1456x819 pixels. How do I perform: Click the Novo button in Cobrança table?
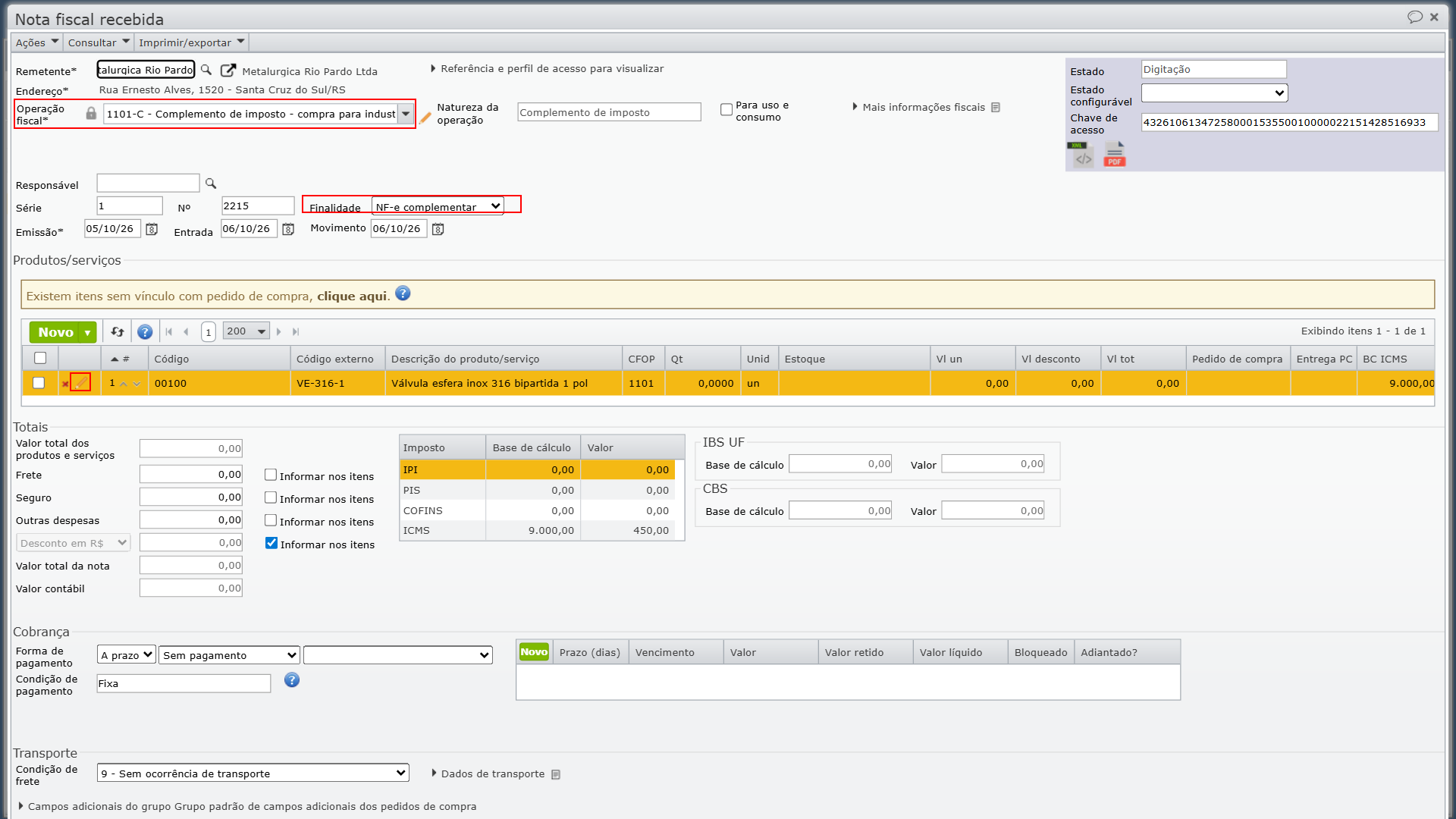[x=534, y=652]
